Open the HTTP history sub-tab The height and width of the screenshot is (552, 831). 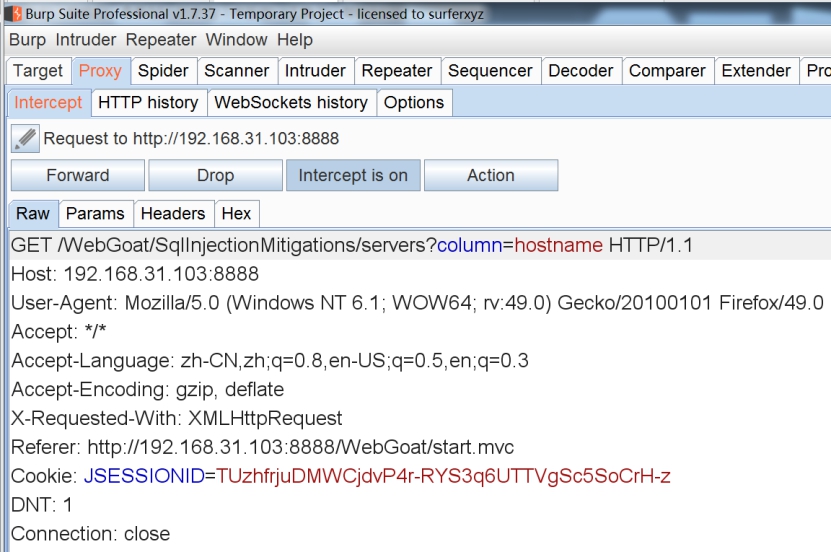click(148, 102)
